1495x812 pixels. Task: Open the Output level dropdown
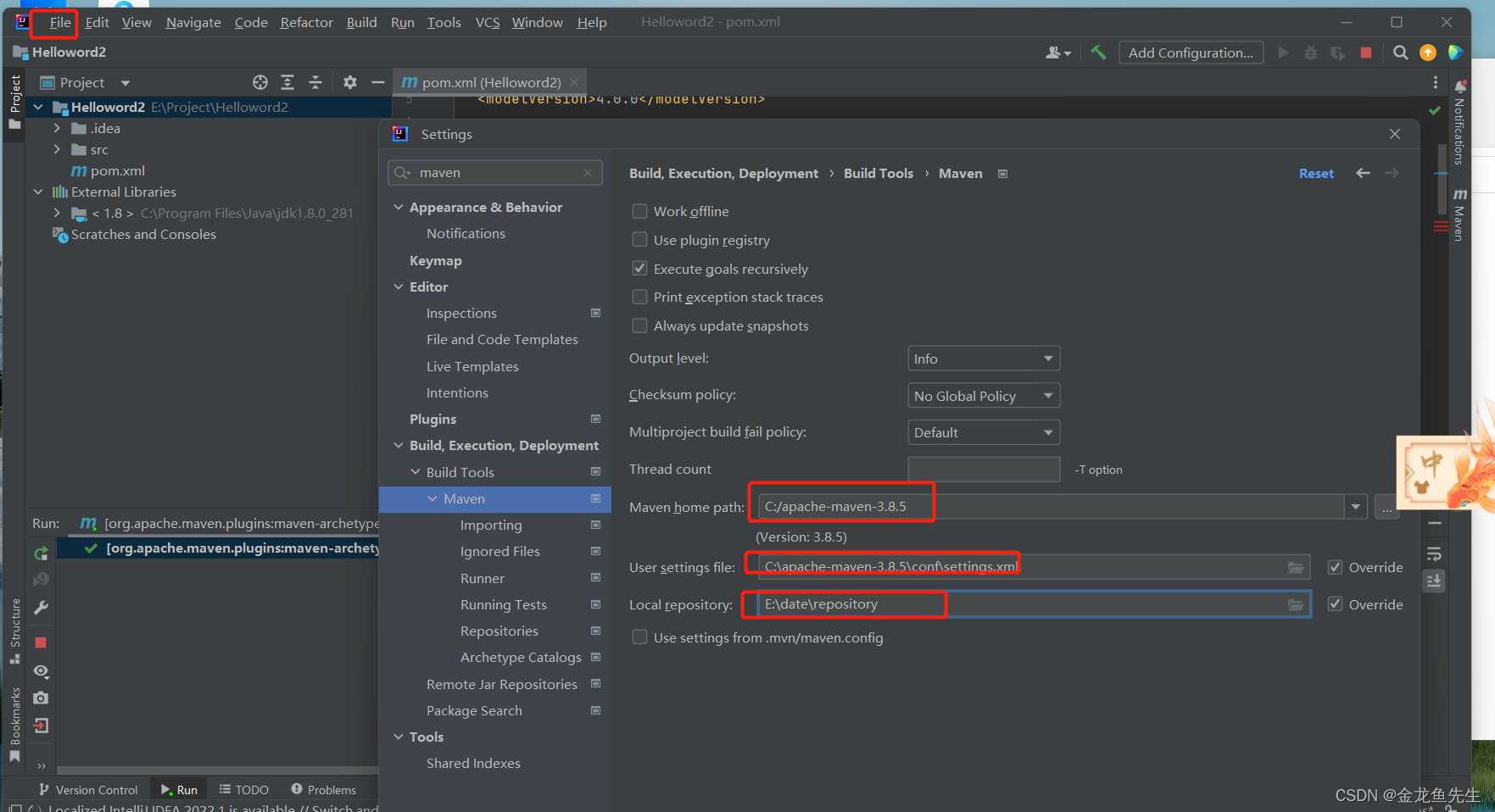[983, 358]
